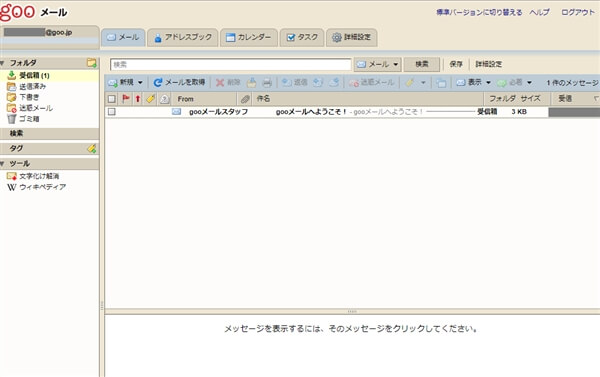Click the フォルダ column header
The width and height of the screenshot is (600, 377).
(x=502, y=99)
